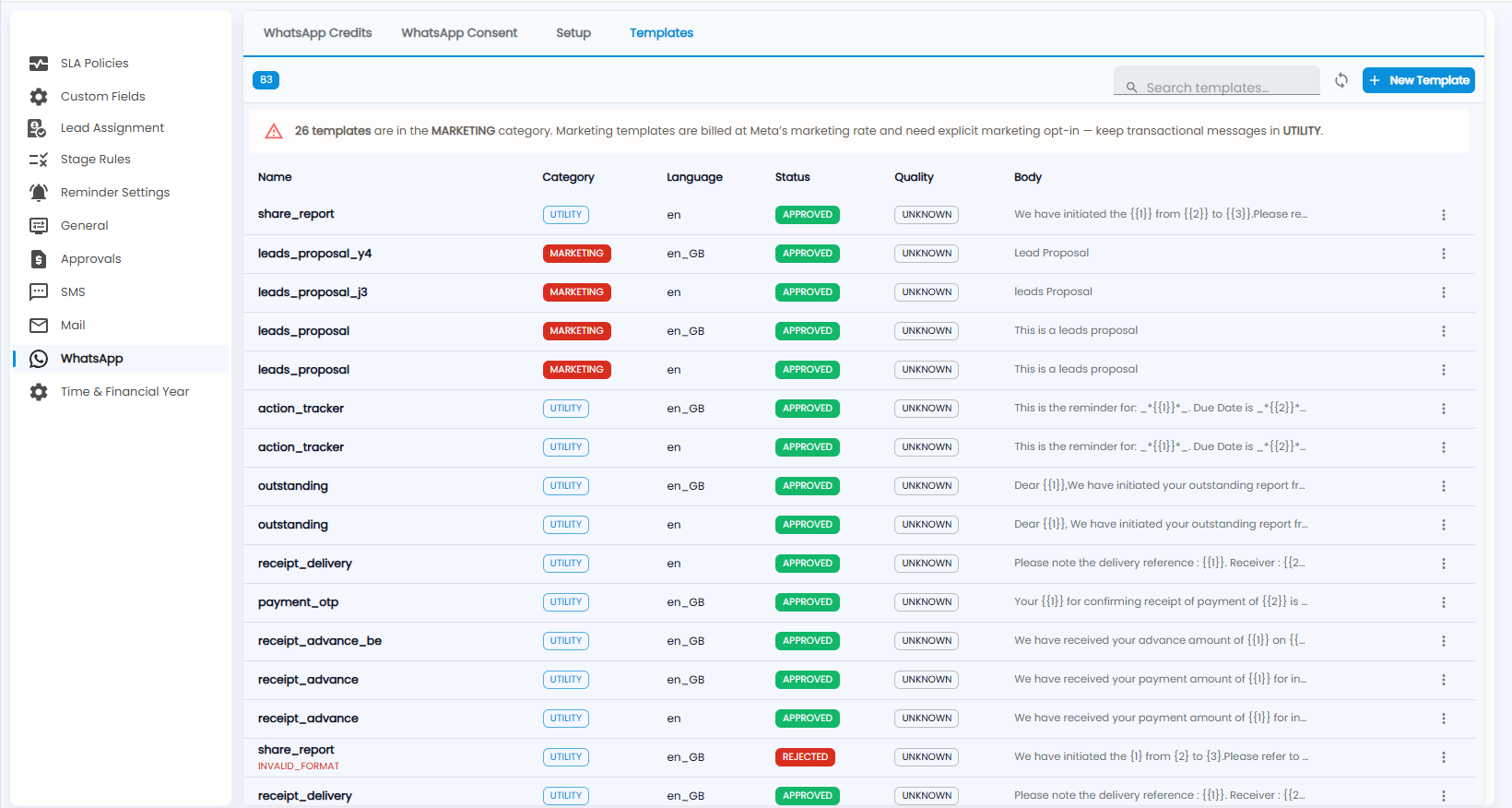The height and width of the screenshot is (808, 1512).
Task: Go to Reminder Settings page
Action: (x=115, y=193)
